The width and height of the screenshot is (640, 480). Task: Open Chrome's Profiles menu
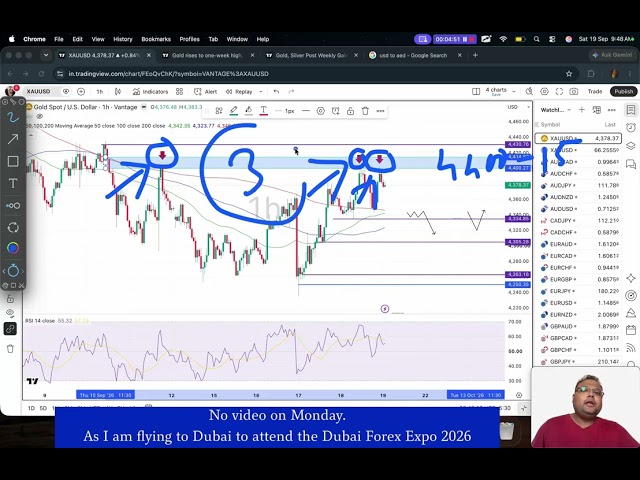pyautogui.click(x=189, y=39)
